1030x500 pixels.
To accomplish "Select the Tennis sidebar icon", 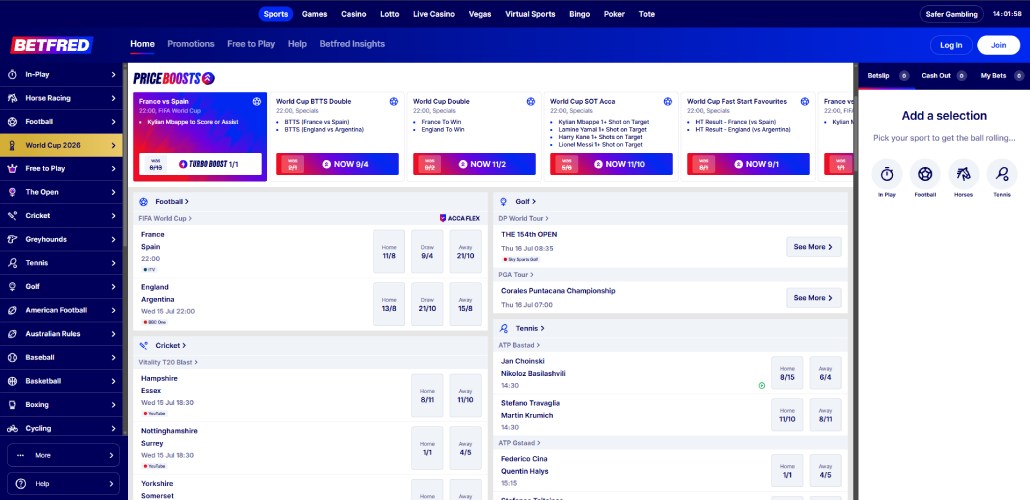I will coord(12,263).
